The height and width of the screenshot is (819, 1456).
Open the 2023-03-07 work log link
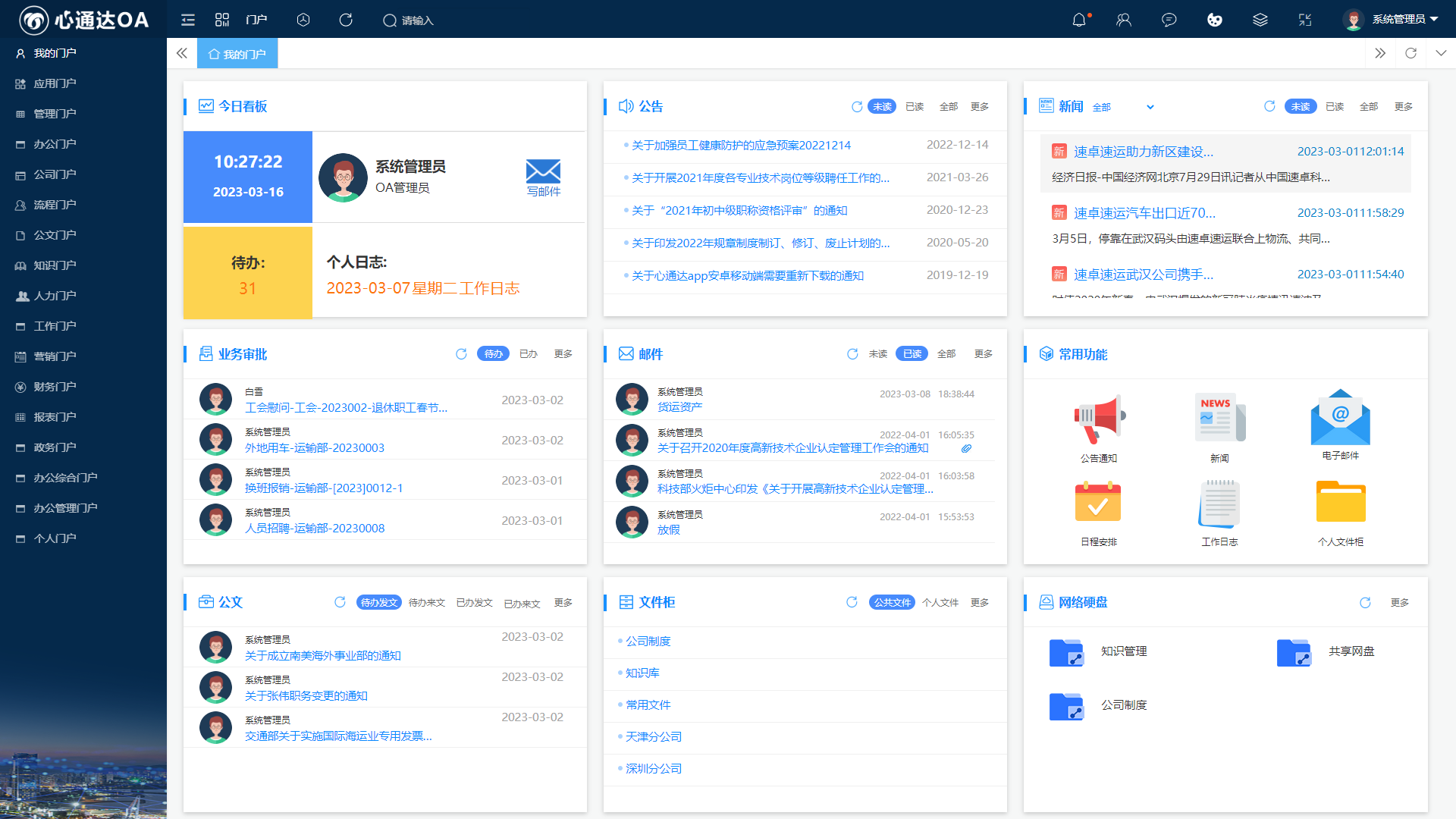(422, 288)
